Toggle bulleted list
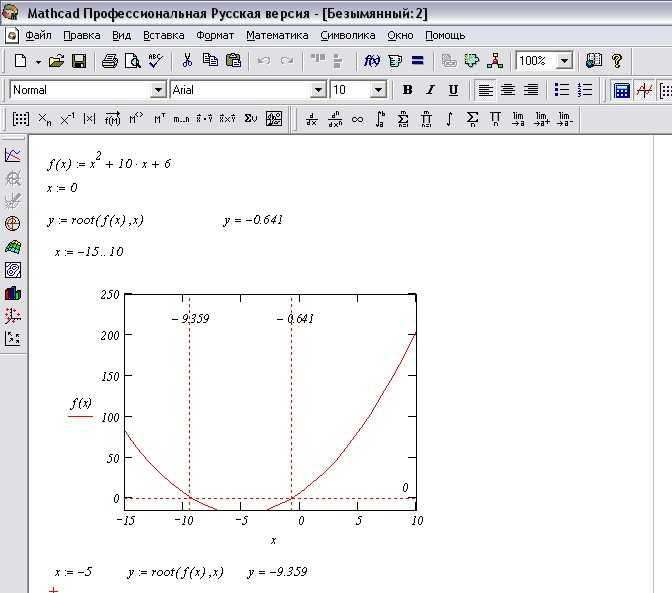 tap(562, 90)
